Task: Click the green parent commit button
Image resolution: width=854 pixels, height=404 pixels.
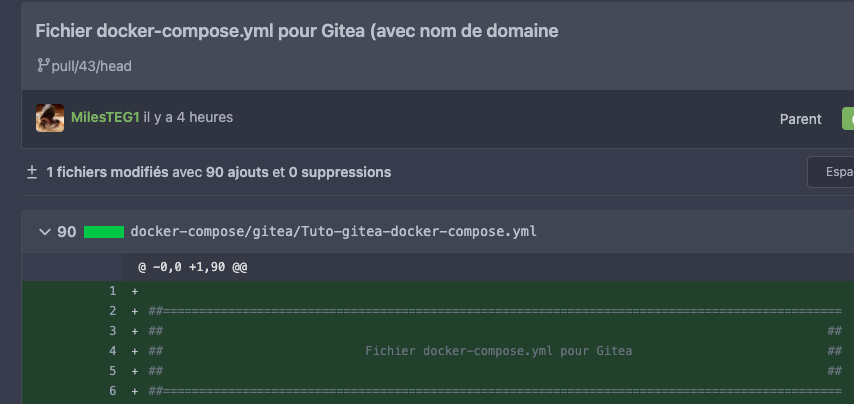Action: pyautogui.click(x=847, y=119)
